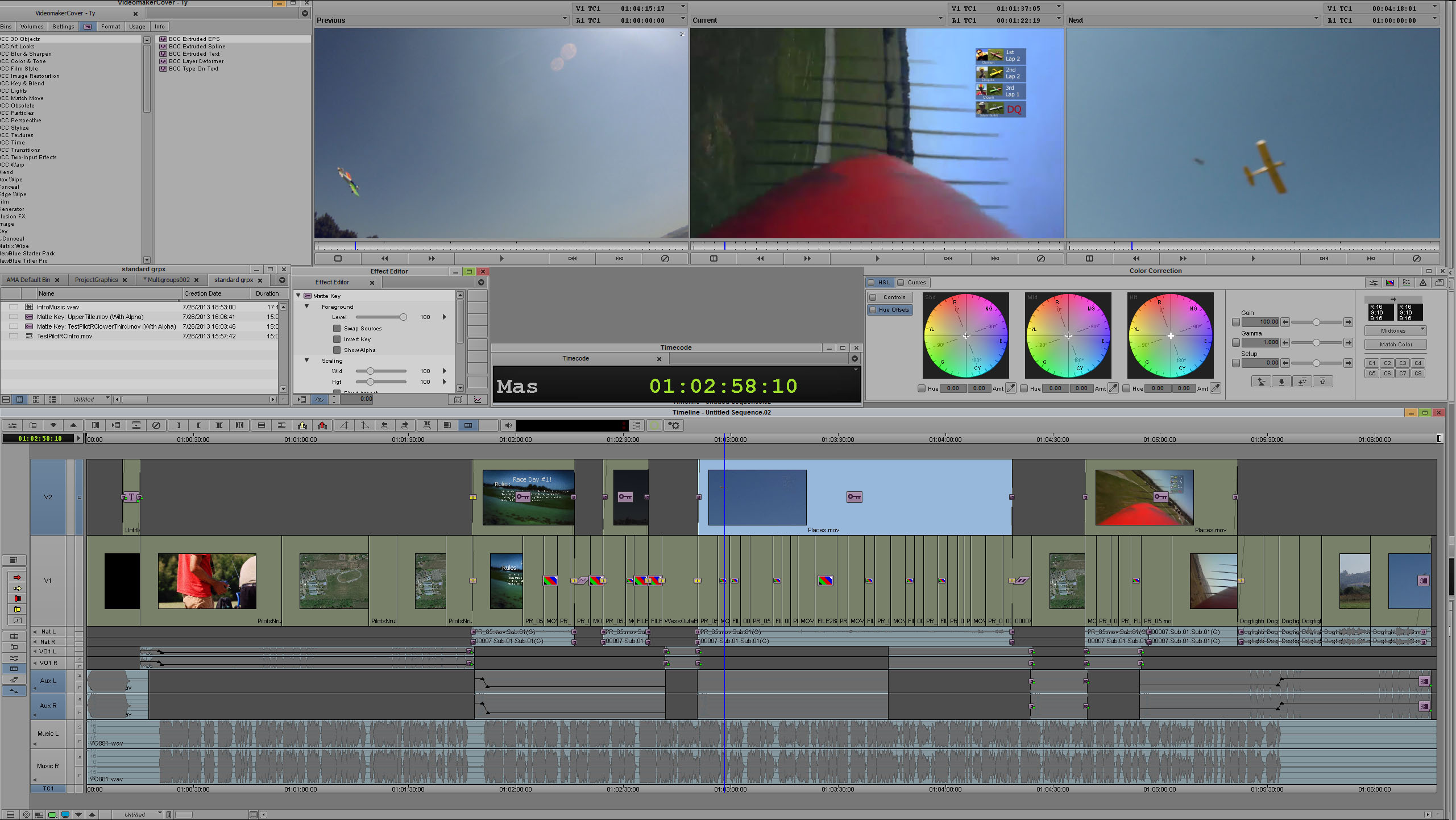The image size is (1456, 820).
Task: Collapse the Scaling parameter group
Action: (307, 361)
